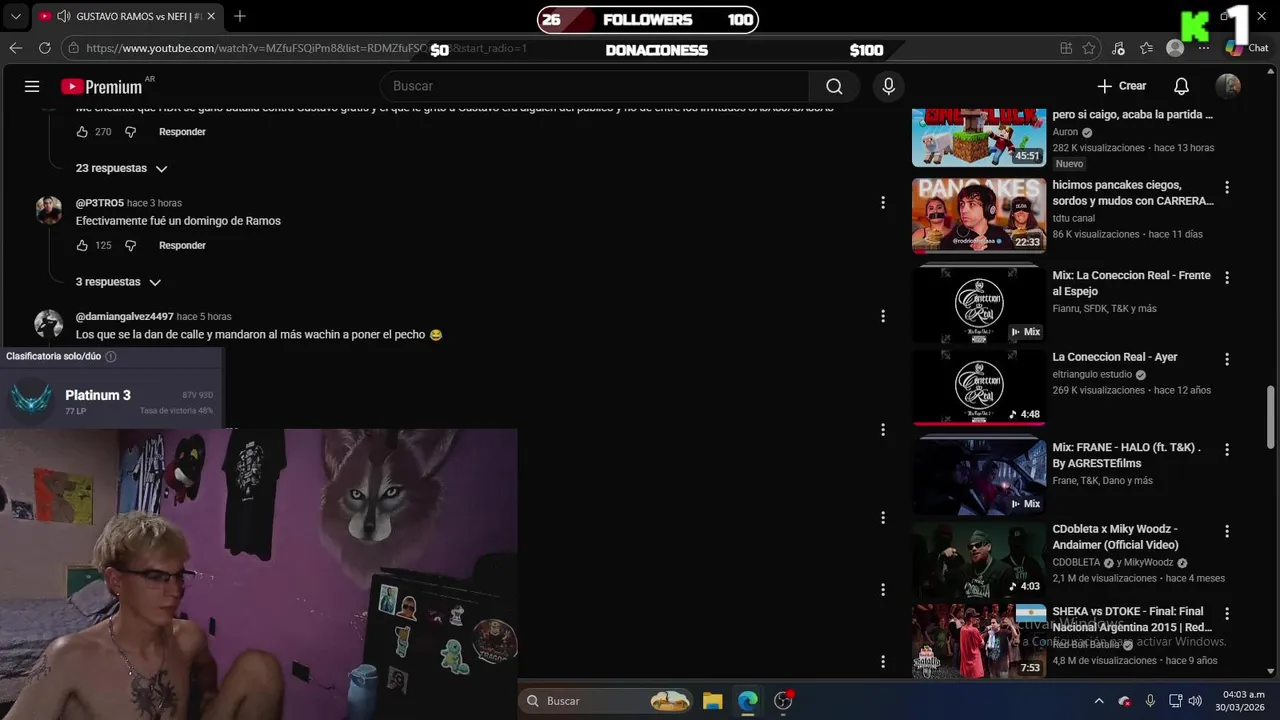The image size is (1280, 720).
Task: Click the taskbar Buscar search box
Action: click(608, 701)
